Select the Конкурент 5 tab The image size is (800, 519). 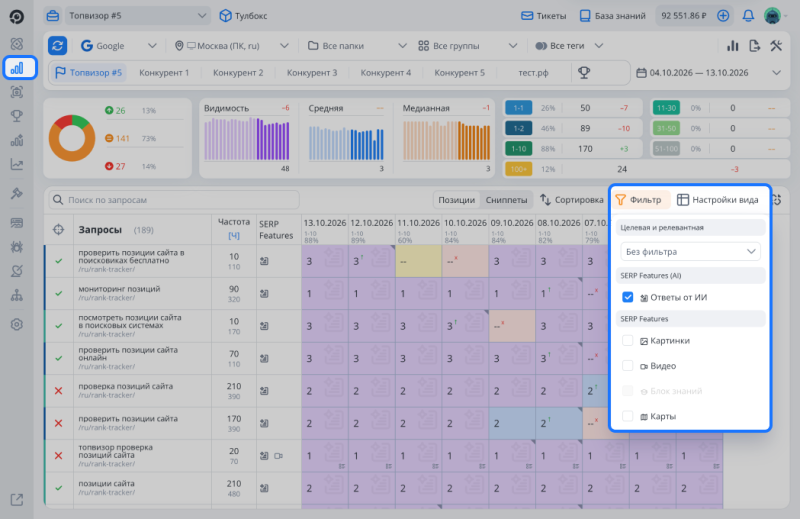[x=459, y=72]
